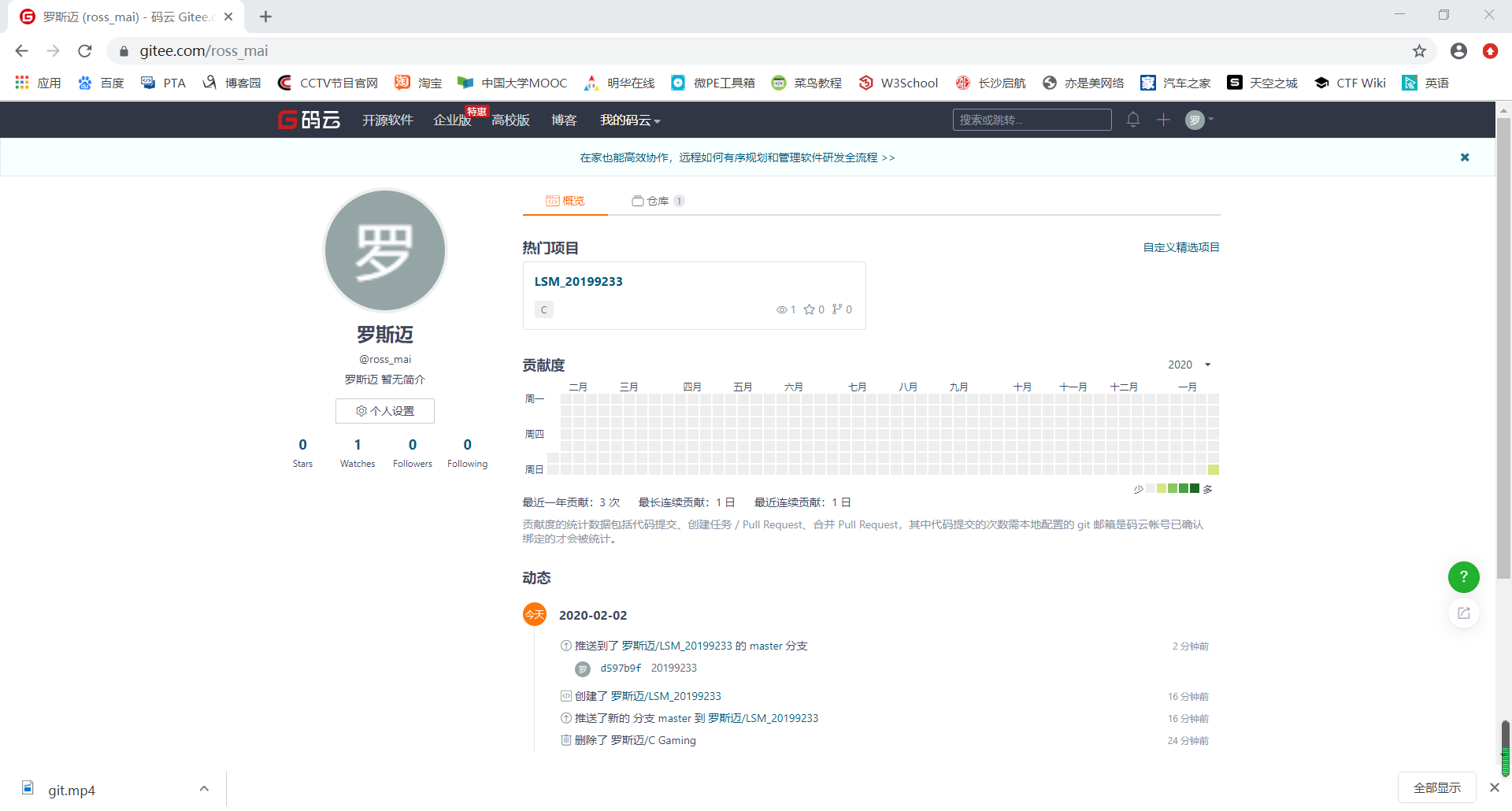
Task: Open 博客 in the navbar
Action: coord(564,120)
